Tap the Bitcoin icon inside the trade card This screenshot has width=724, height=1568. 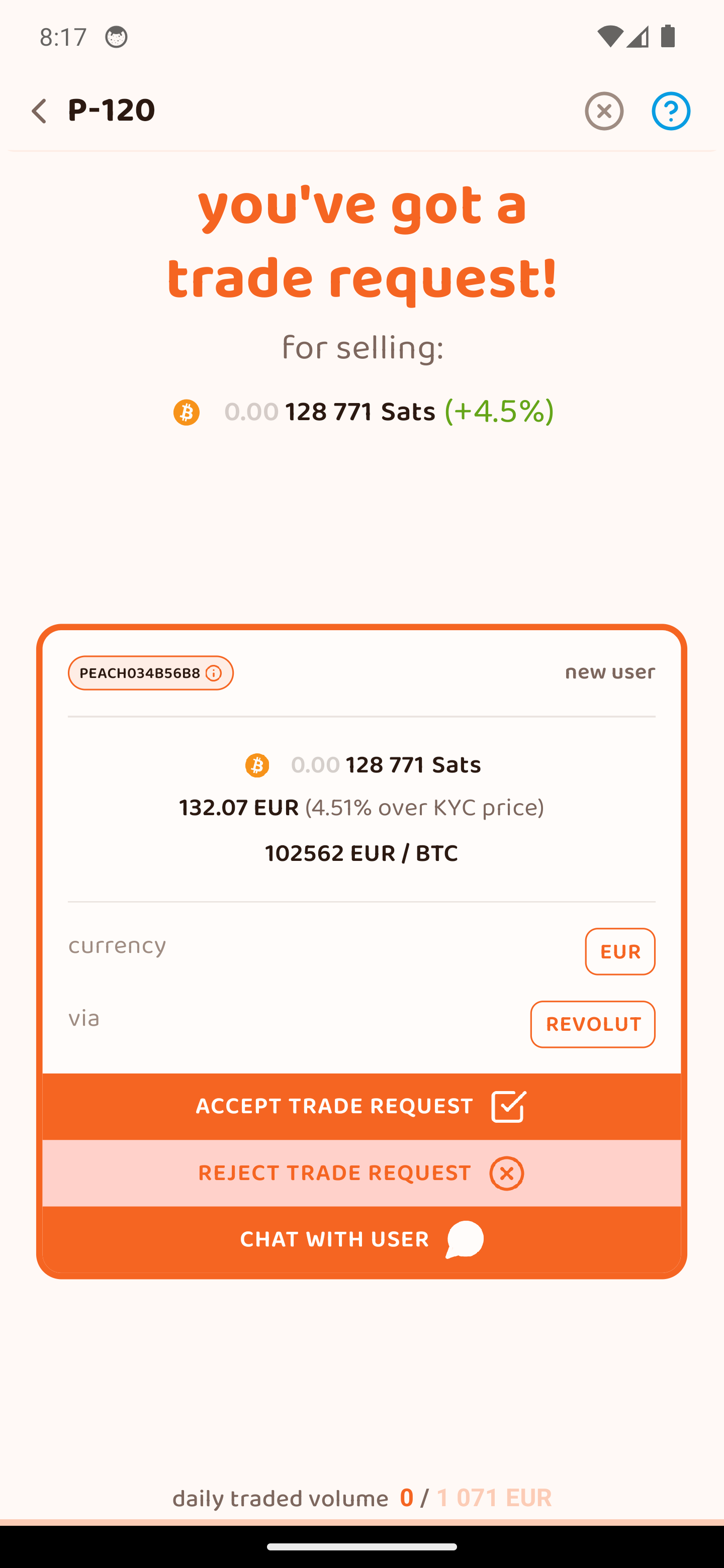pos(257,766)
